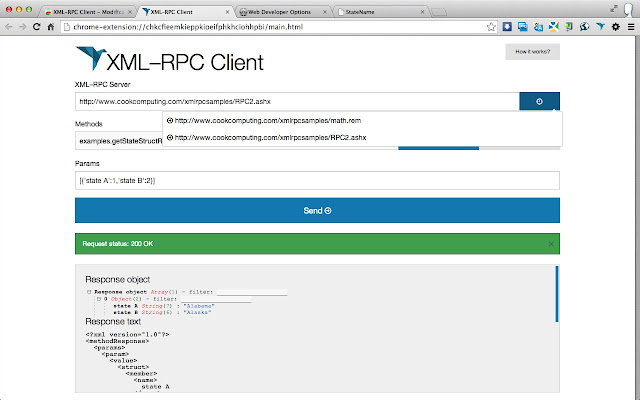640x400 pixels.
Task: Click the green monitor extension icon
Action: [x=569, y=27]
